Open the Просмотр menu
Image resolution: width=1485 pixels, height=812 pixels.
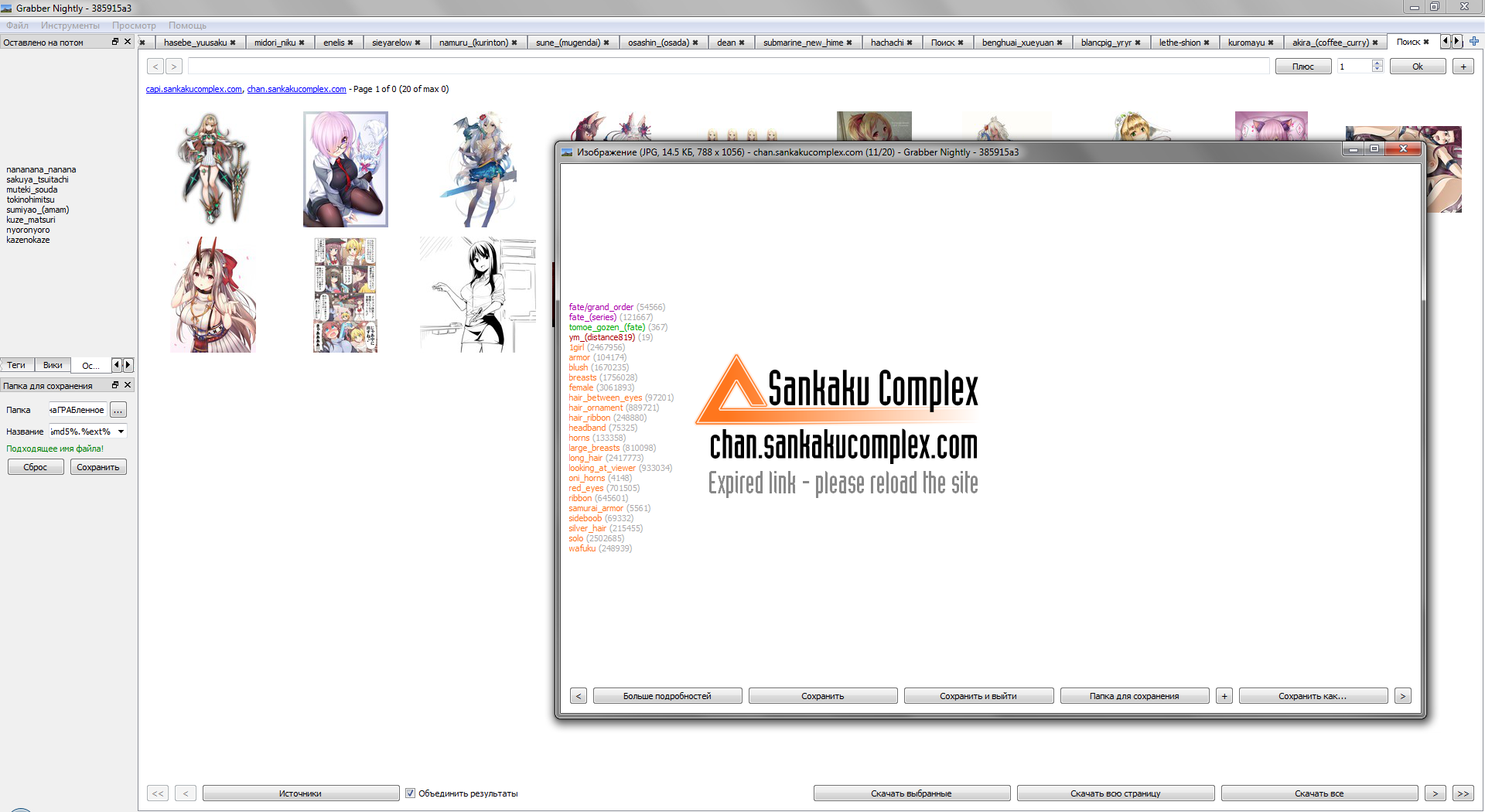(x=134, y=26)
